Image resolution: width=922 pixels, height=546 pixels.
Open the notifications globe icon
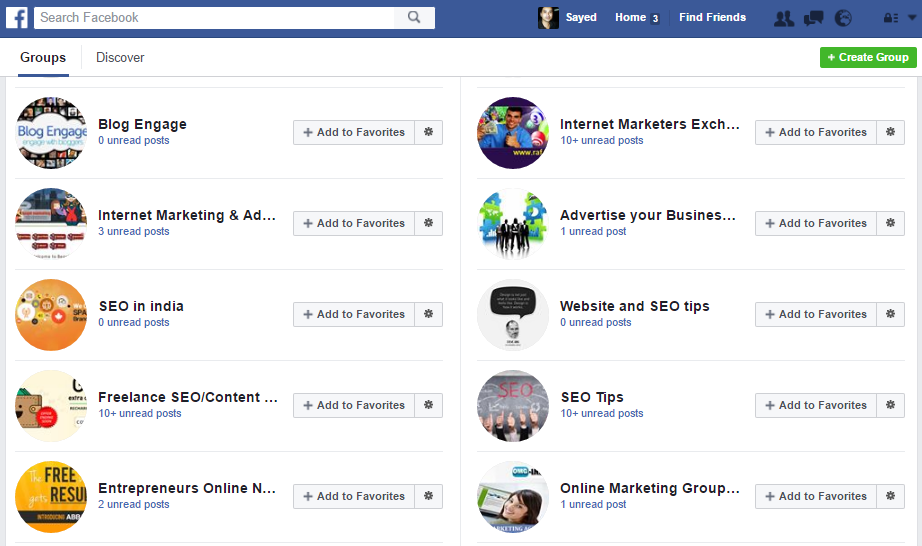(x=843, y=18)
